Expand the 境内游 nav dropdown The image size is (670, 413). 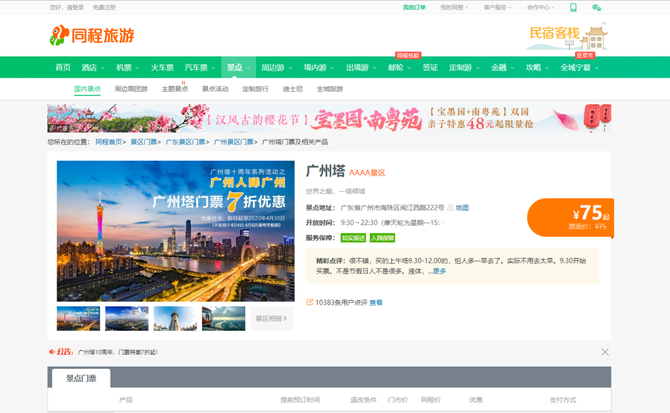(332, 68)
